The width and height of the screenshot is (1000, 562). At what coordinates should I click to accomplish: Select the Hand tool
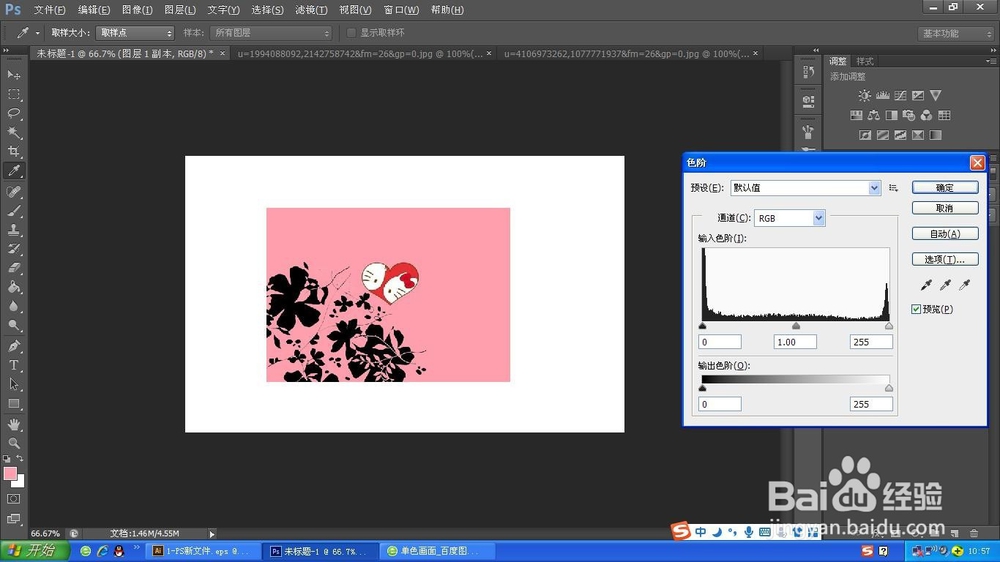pyautogui.click(x=13, y=424)
